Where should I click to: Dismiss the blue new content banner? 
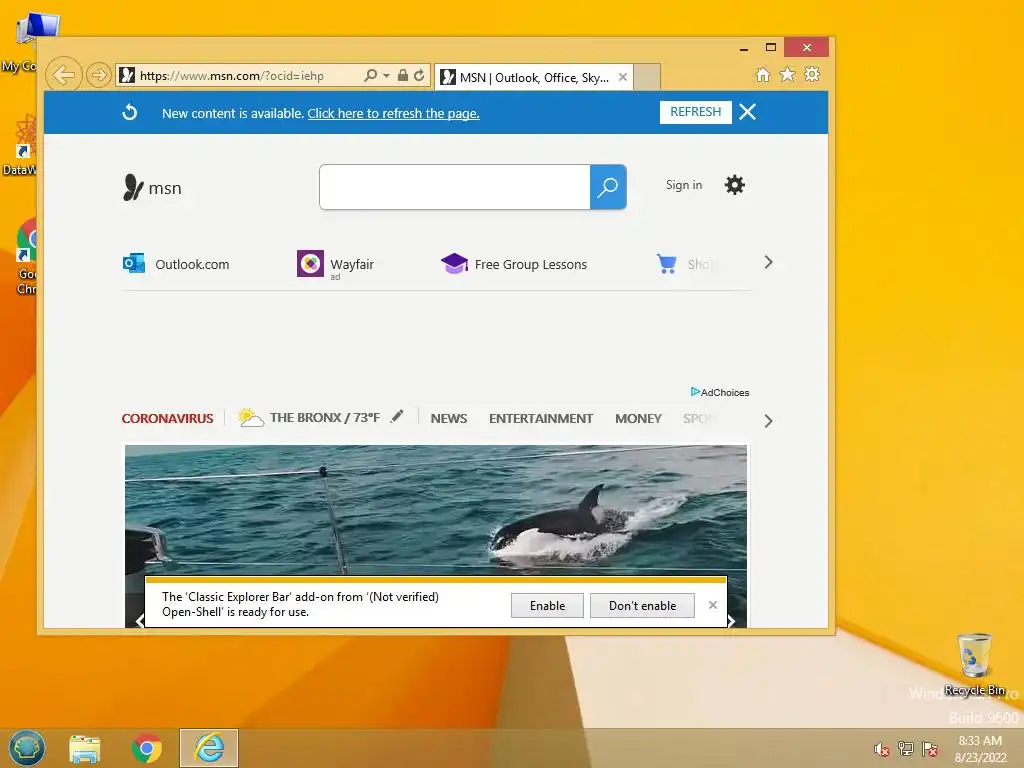[748, 112]
